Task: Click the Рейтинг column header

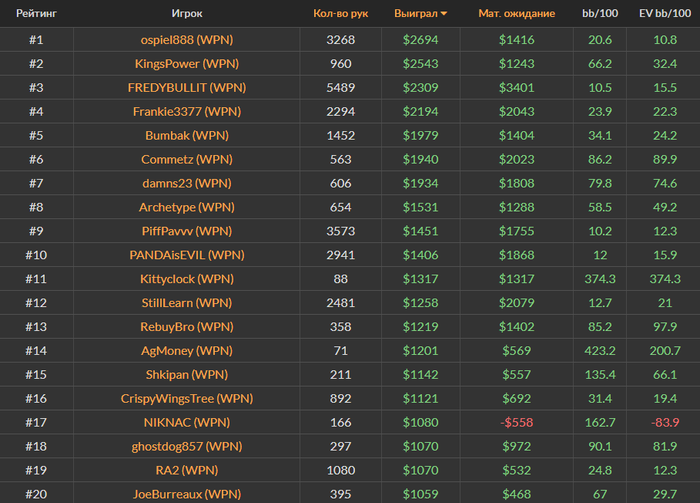Action: 36,14
